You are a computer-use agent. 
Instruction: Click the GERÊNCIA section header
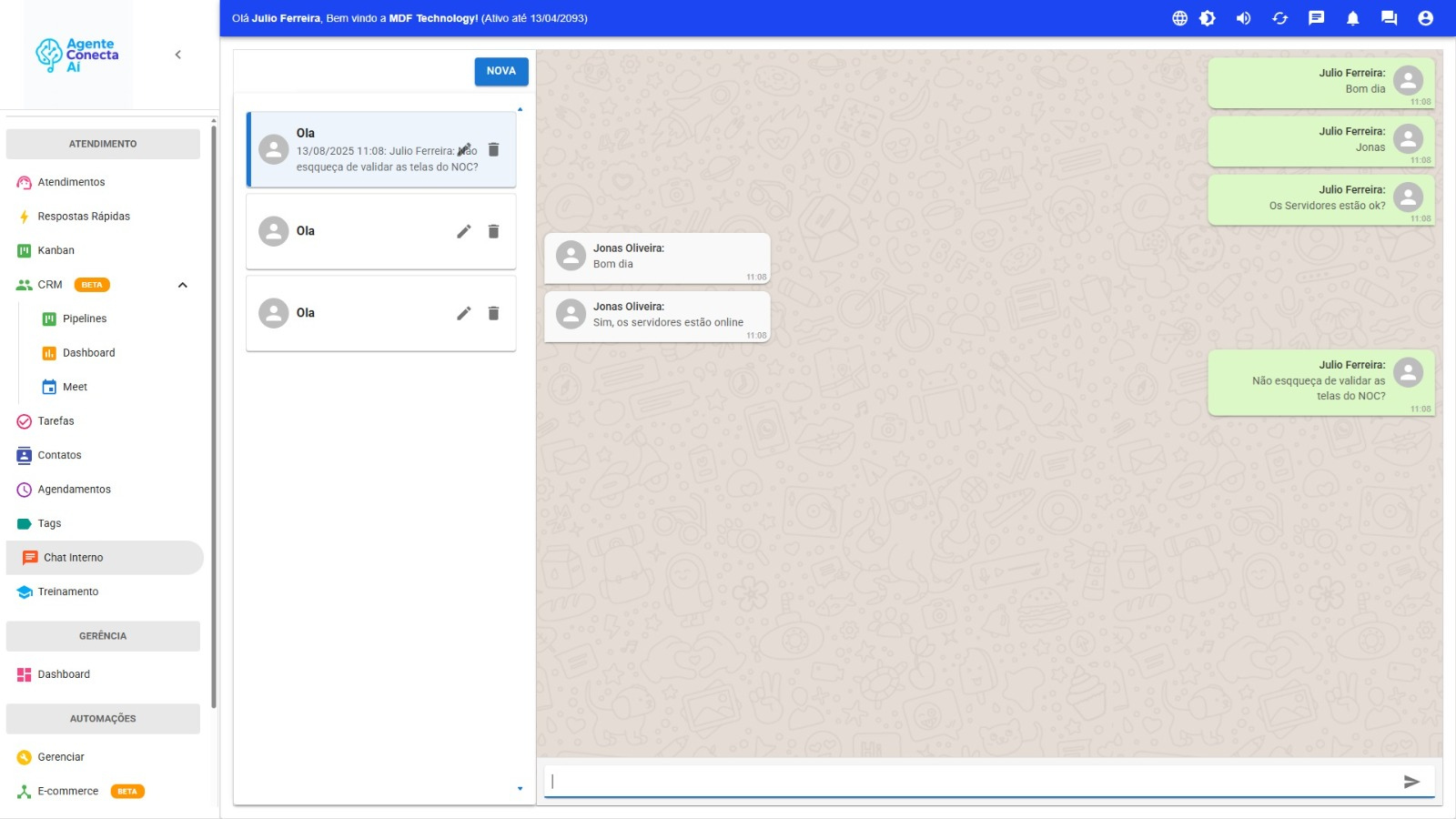pyautogui.click(x=103, y=636)
